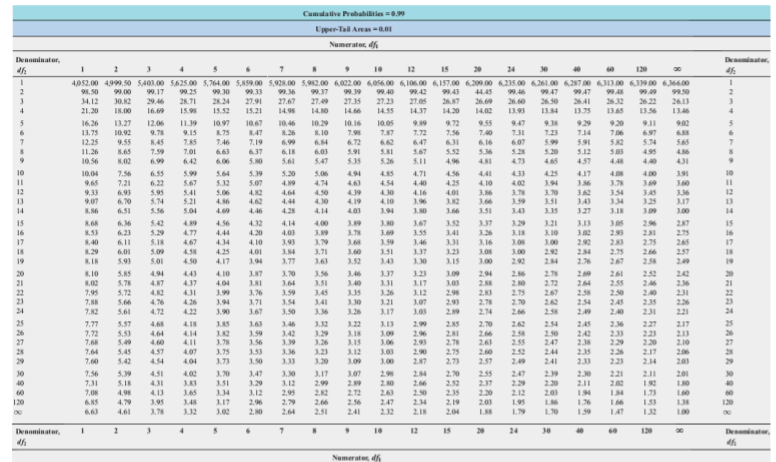Screen dimensions: 776x462
Task: Select the table value '5,928.00'
Action: pyautogui.click(x=282, y=83)
